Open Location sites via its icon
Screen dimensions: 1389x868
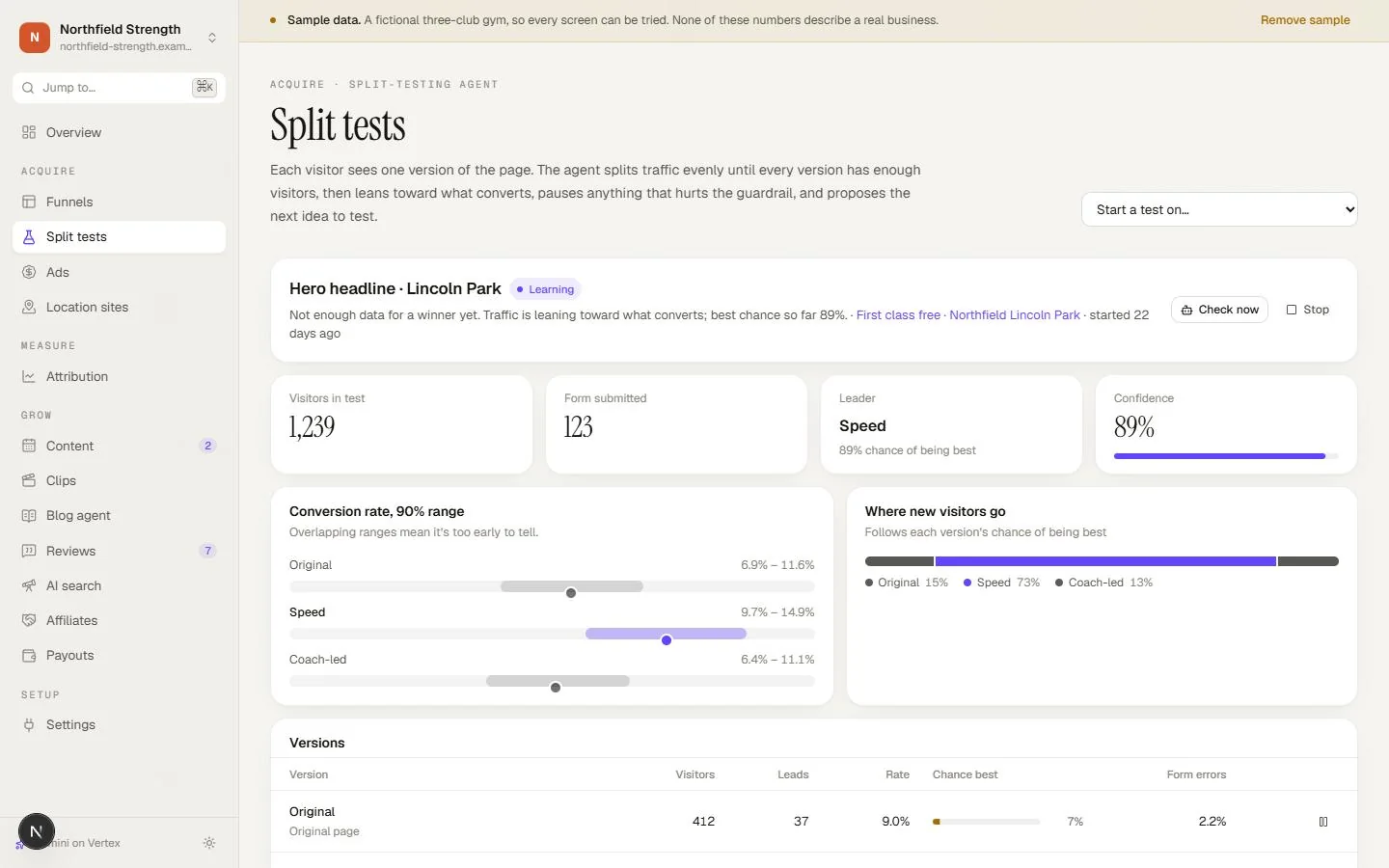click(29, 307)
